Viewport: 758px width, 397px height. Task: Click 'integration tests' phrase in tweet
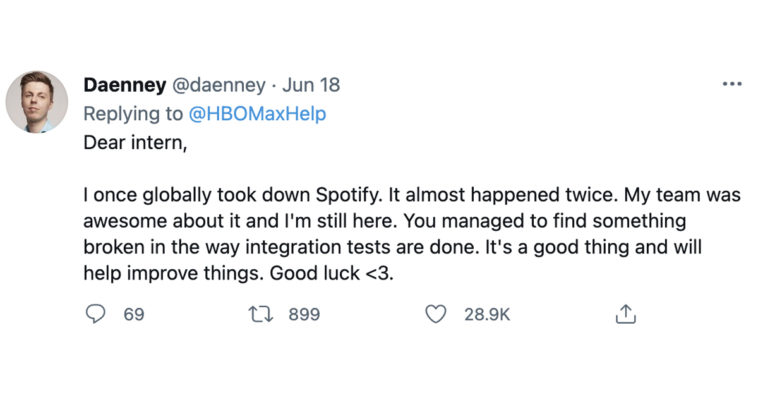pyautogui.click(x=318, y=248)
